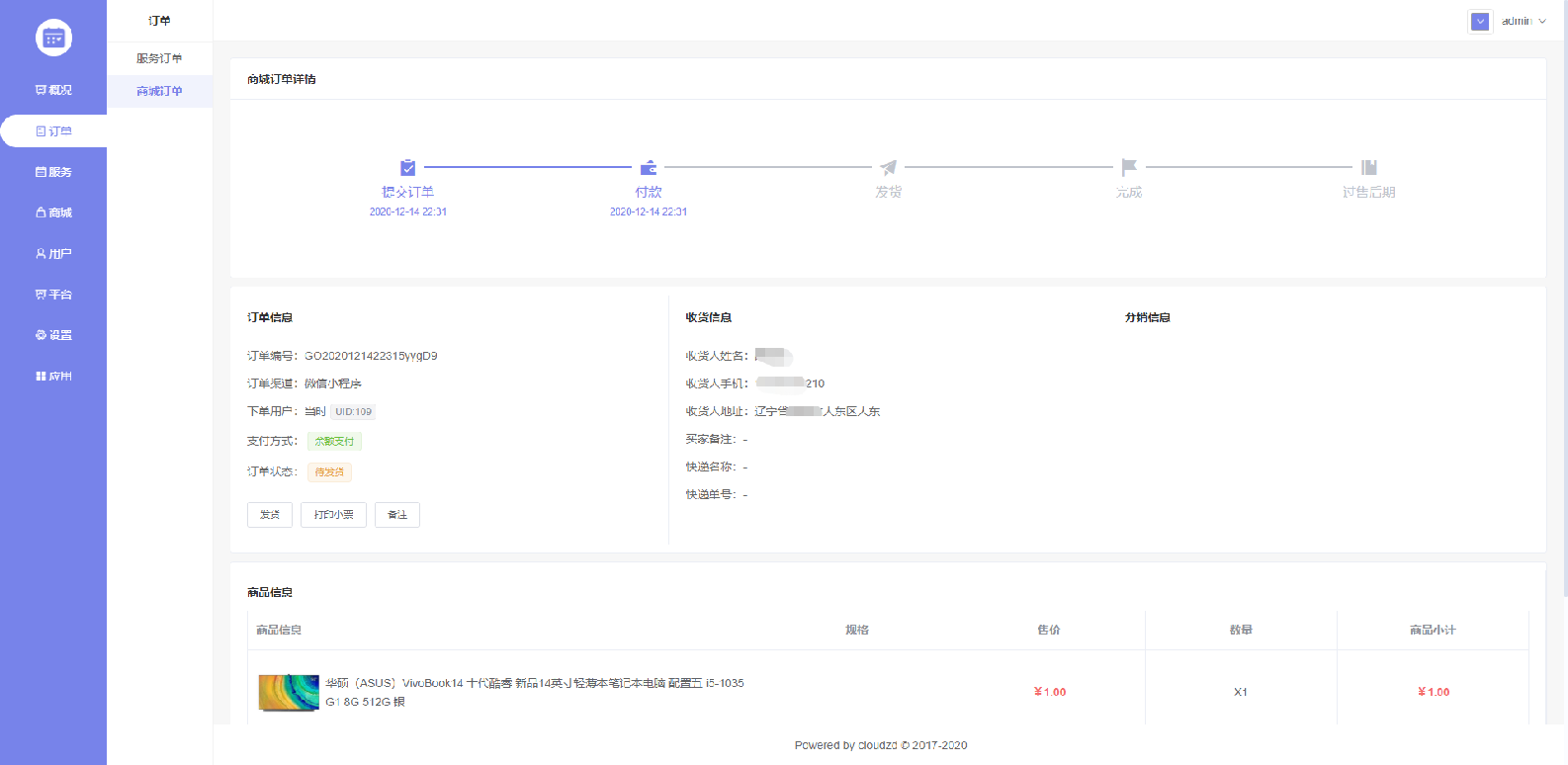The width and height of the screenshot is (1568, 765).
Task: Click the ¥1.00 subtotal value
Action: (1434, 692)
